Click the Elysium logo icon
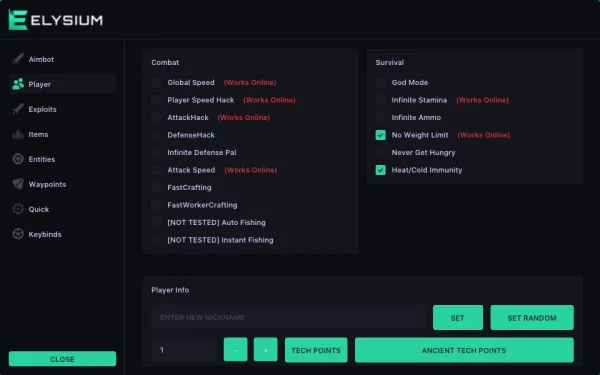The width and height of the screenshot is (600, 375). coord(18,20)
